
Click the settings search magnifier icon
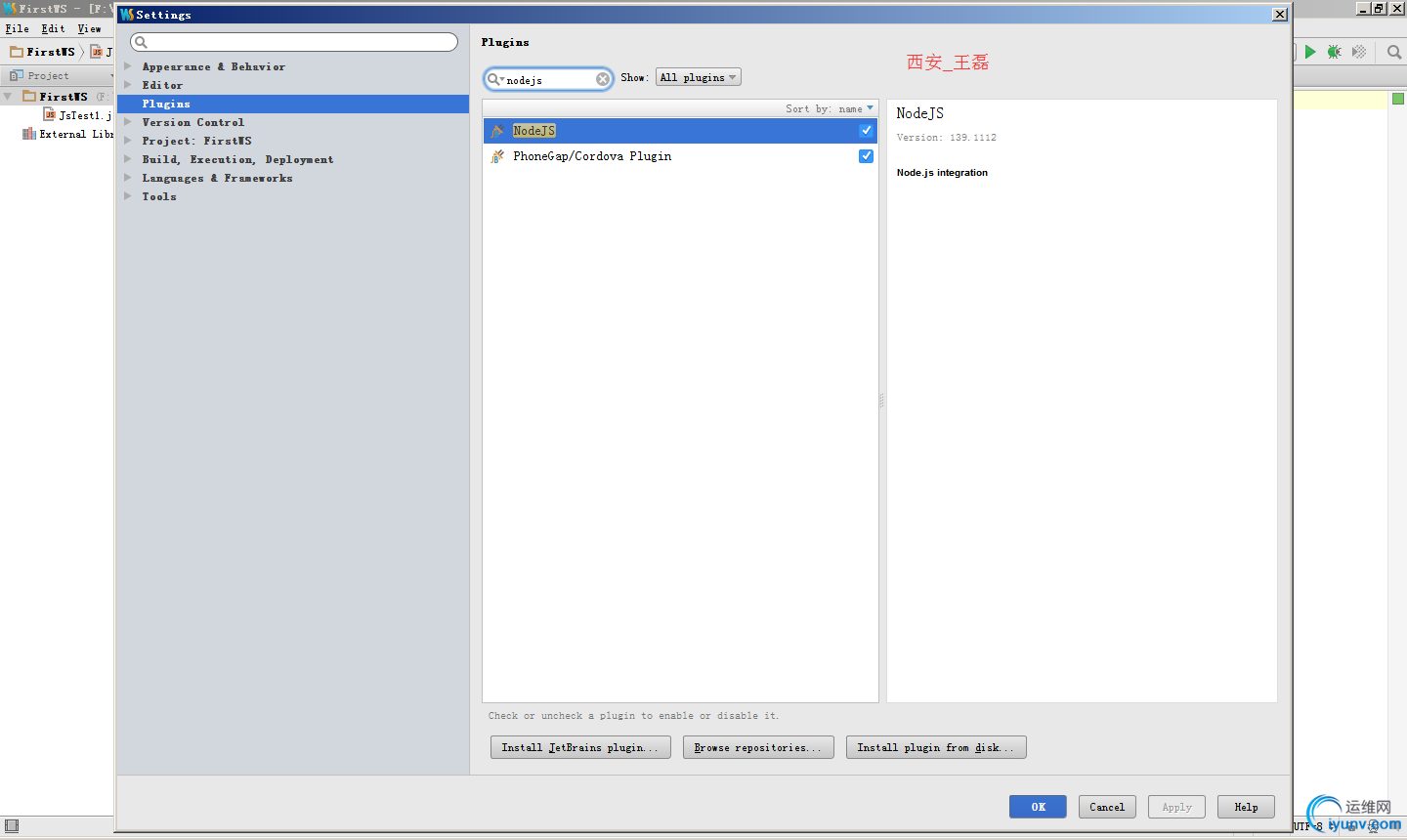141,42
